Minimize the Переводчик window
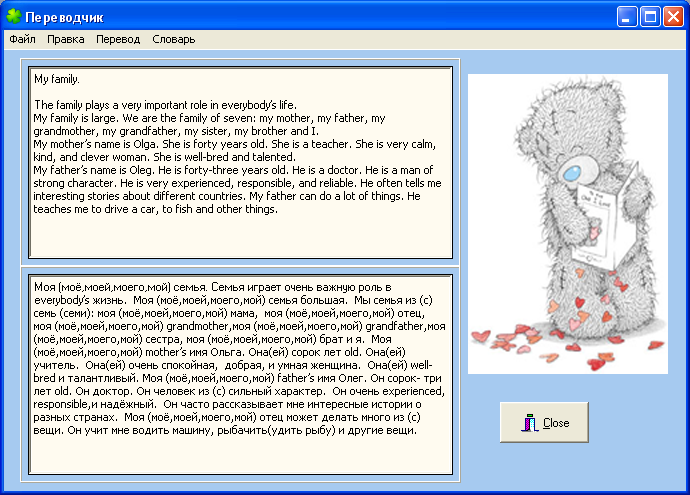This screenshot has height=495, width=690. click(x=627, y=17)
